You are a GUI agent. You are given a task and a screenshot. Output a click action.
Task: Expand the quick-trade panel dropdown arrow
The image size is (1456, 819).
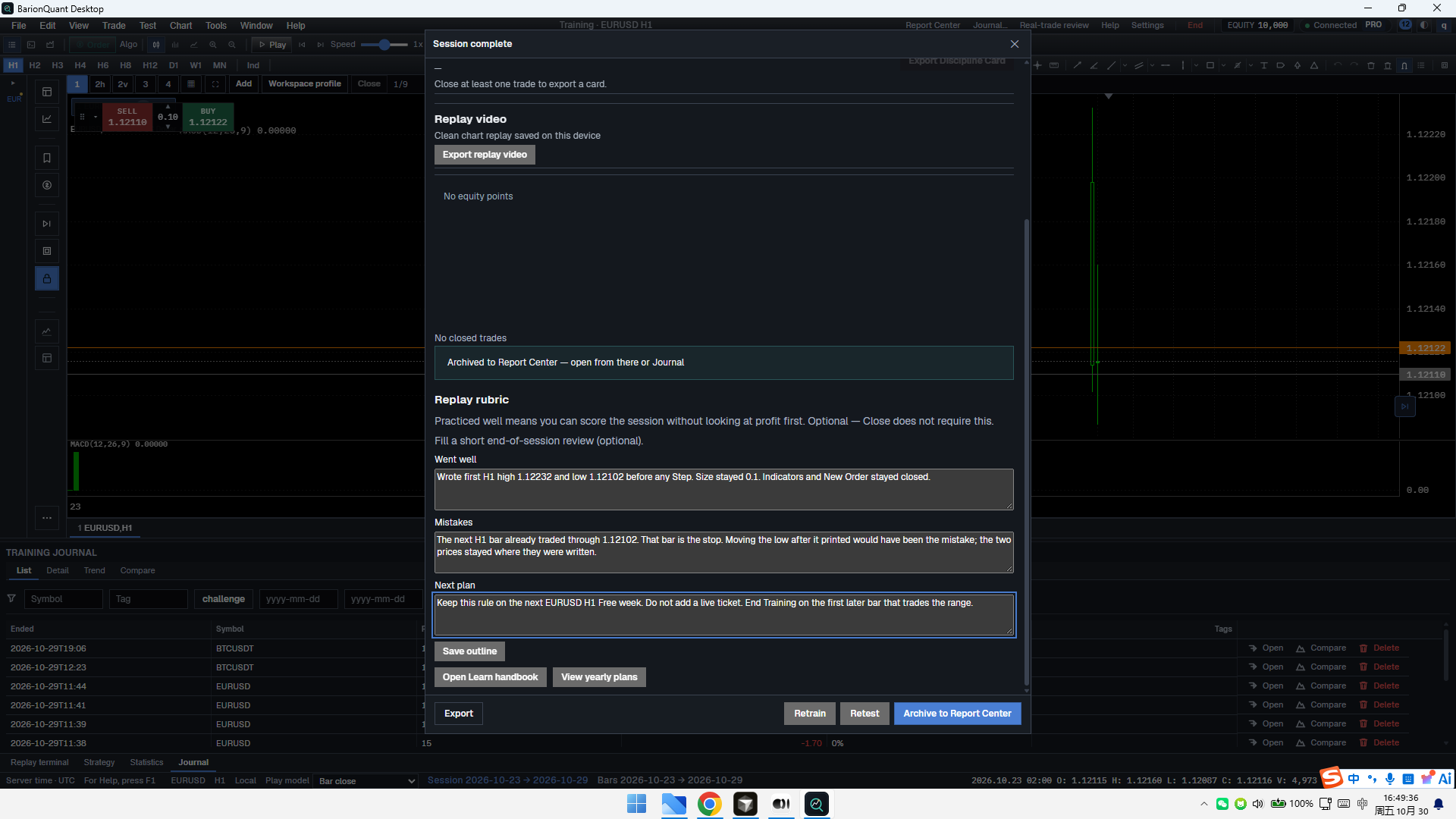(96, 117)
